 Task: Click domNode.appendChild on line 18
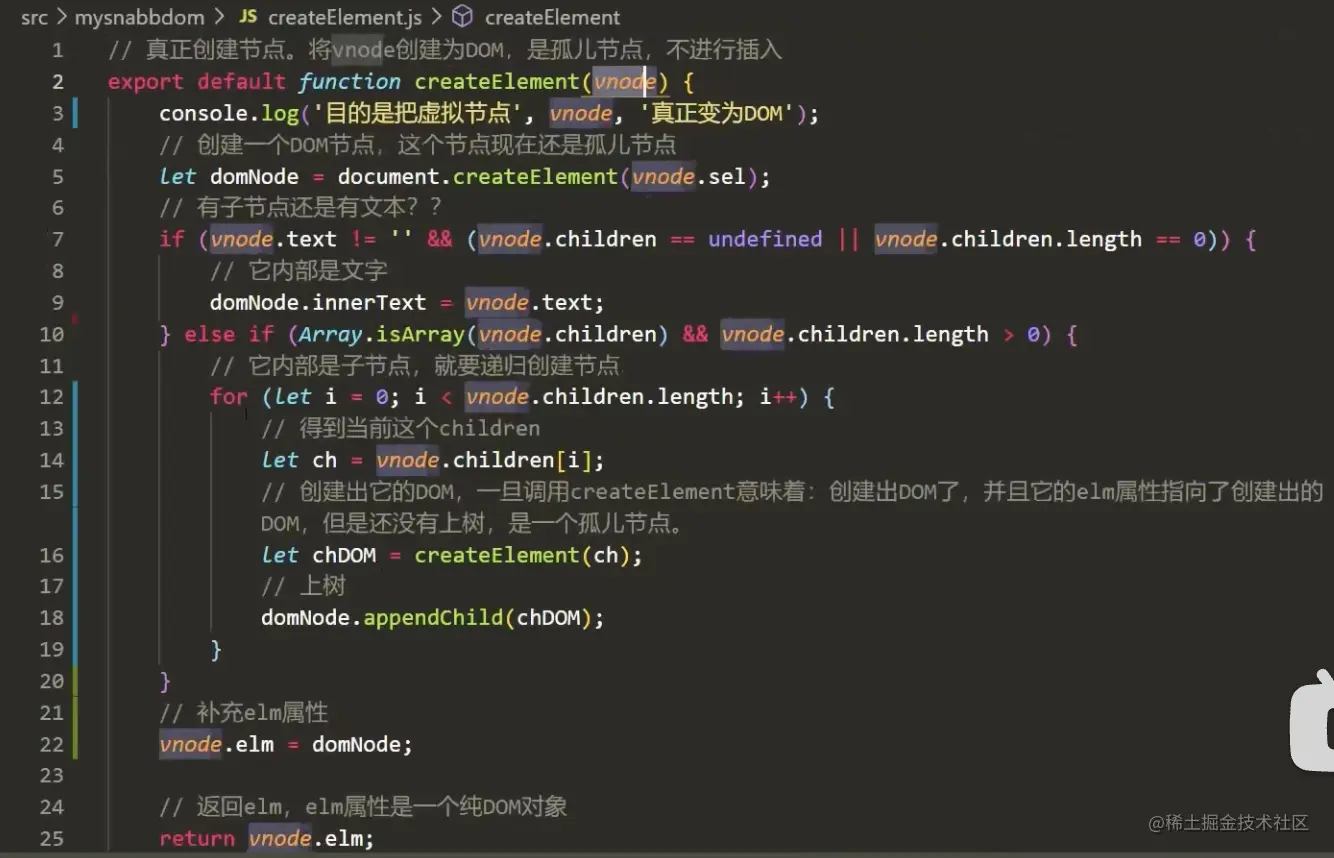click(381, 618)
